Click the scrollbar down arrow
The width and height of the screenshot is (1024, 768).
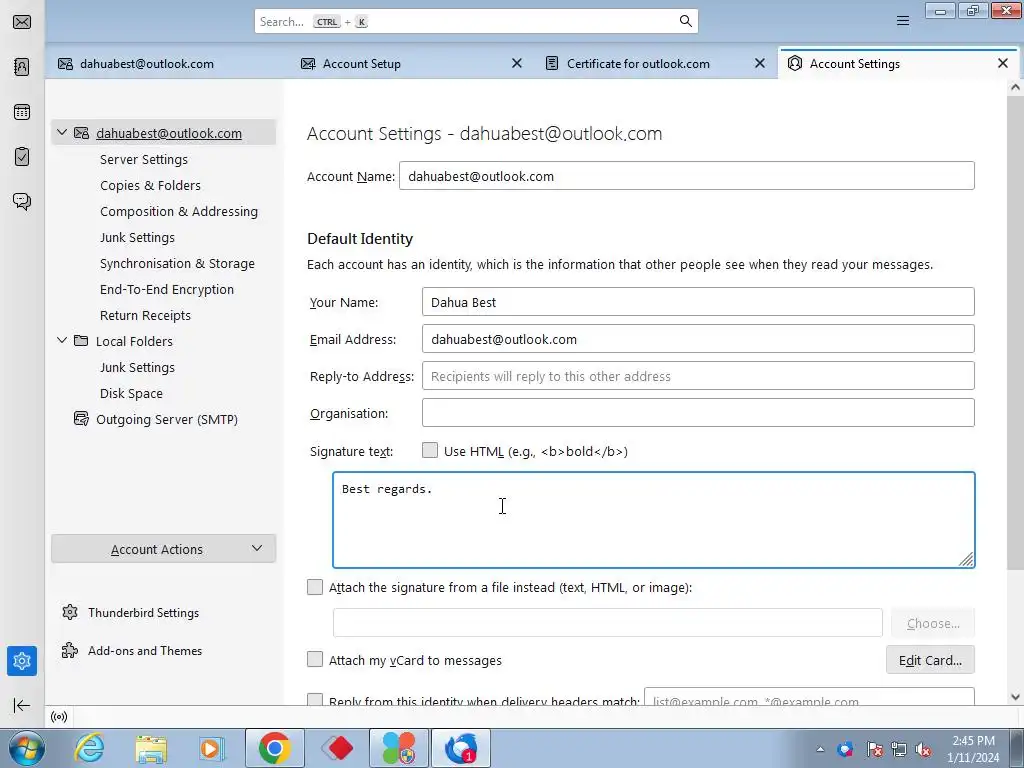tap(1015, 697)
